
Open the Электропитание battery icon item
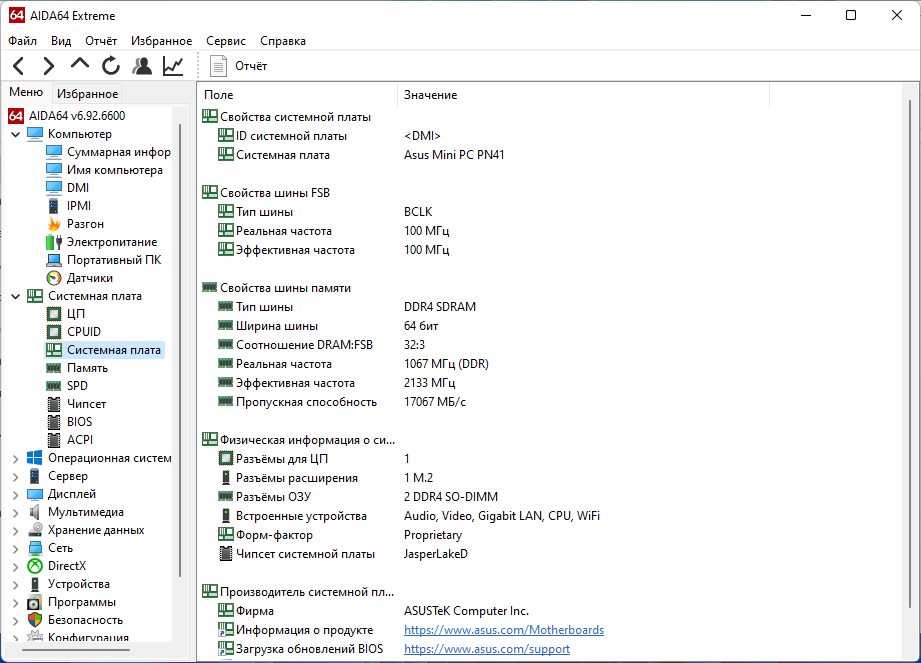tap(54, 242)
